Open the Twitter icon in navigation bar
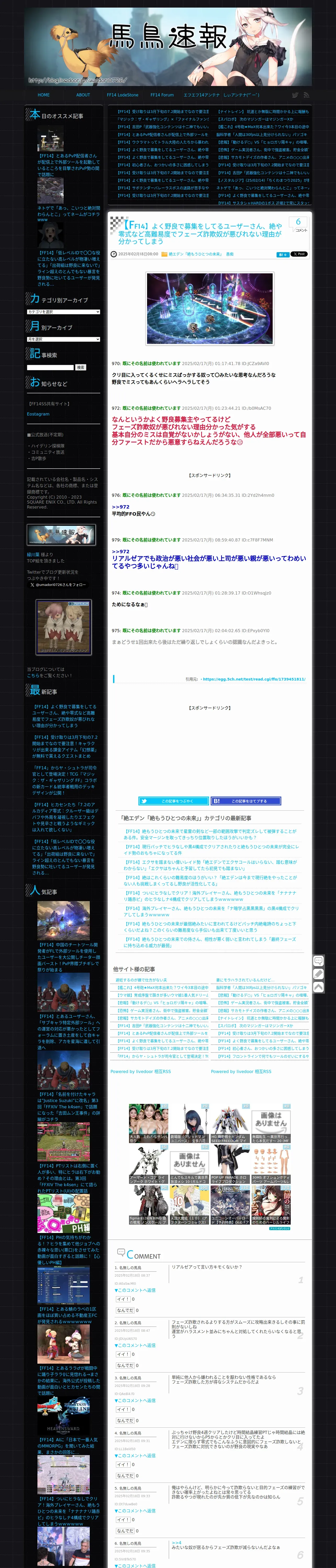 coord(295,95)
